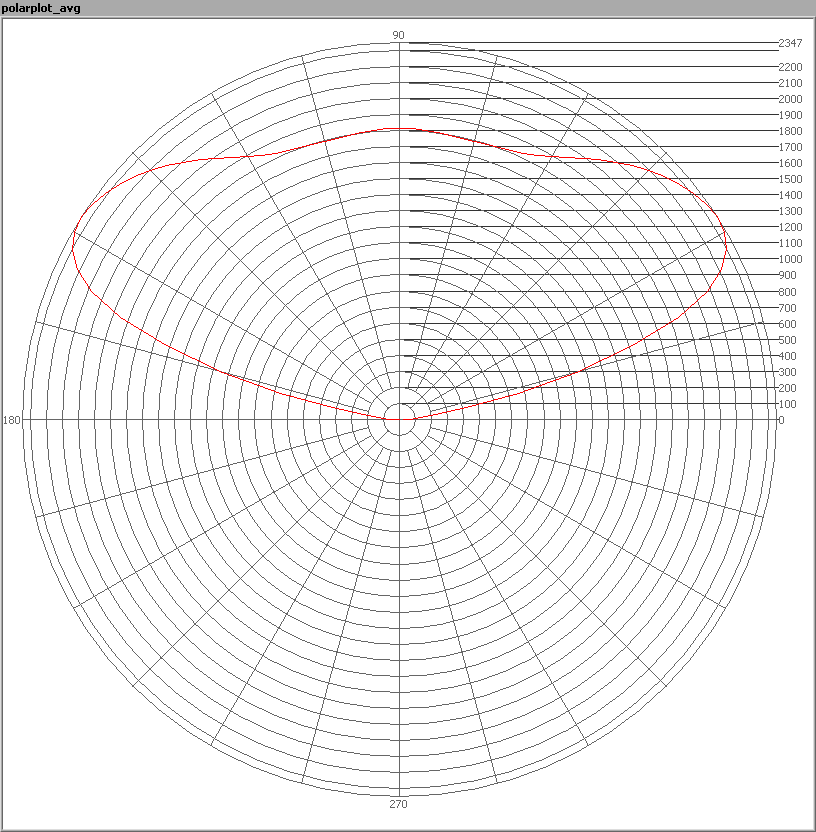Click the small center circle of polar plot
816x832 pixels.
[x=399, y=420]
